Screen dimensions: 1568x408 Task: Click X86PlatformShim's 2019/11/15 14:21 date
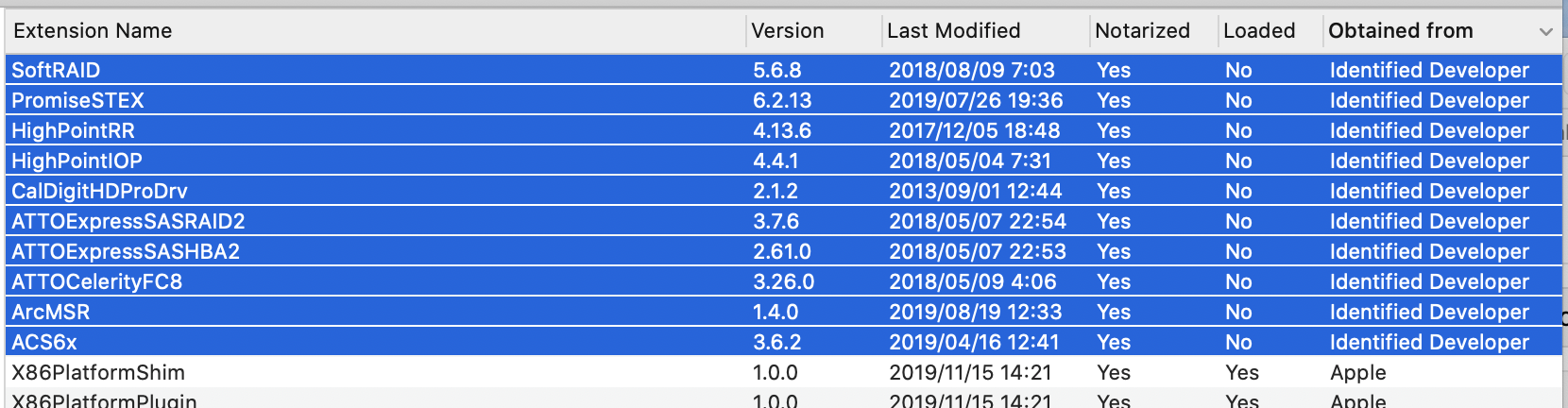point(970,372)
